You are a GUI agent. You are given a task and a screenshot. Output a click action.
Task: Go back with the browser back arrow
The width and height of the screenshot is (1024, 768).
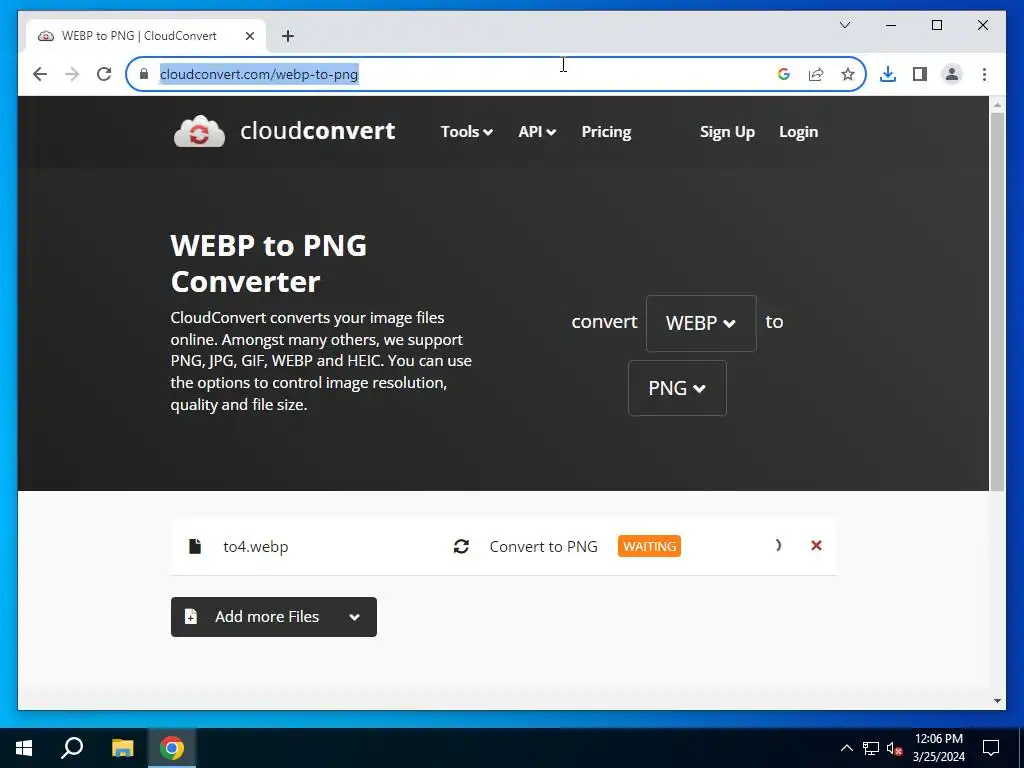click(40, 74)
